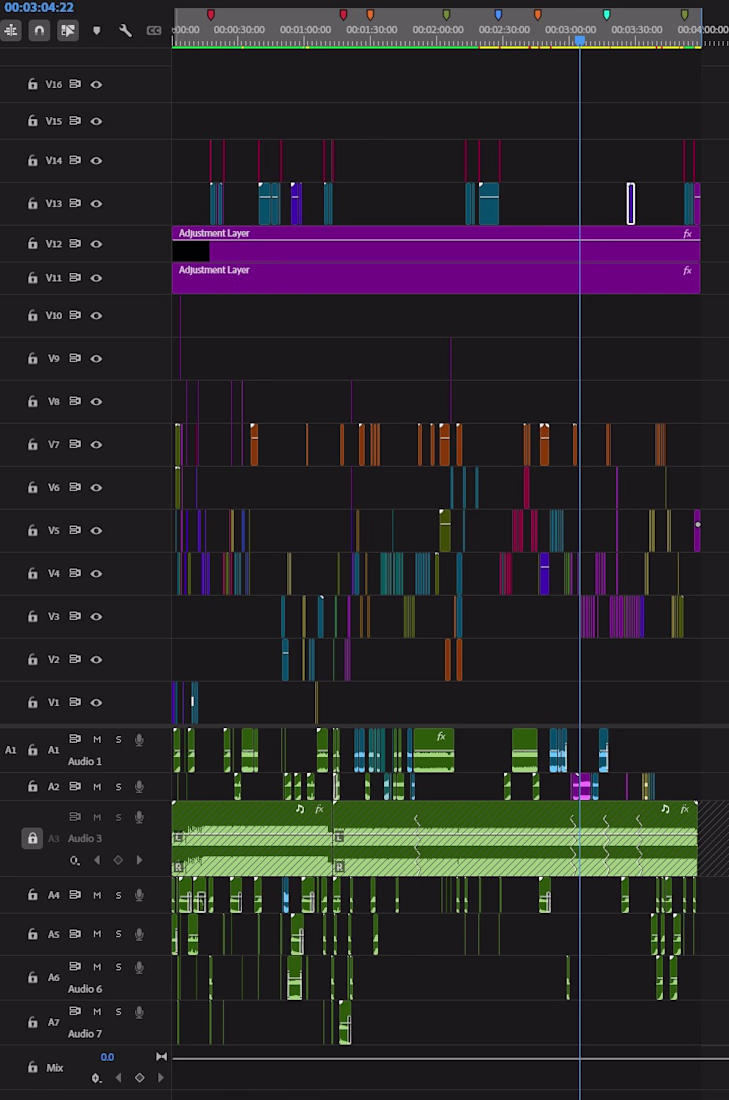Image resolution: width=729 pixels, height=1100 pixels.
Task: Add marker using the marker icon
Action: (x=97, y=31)
